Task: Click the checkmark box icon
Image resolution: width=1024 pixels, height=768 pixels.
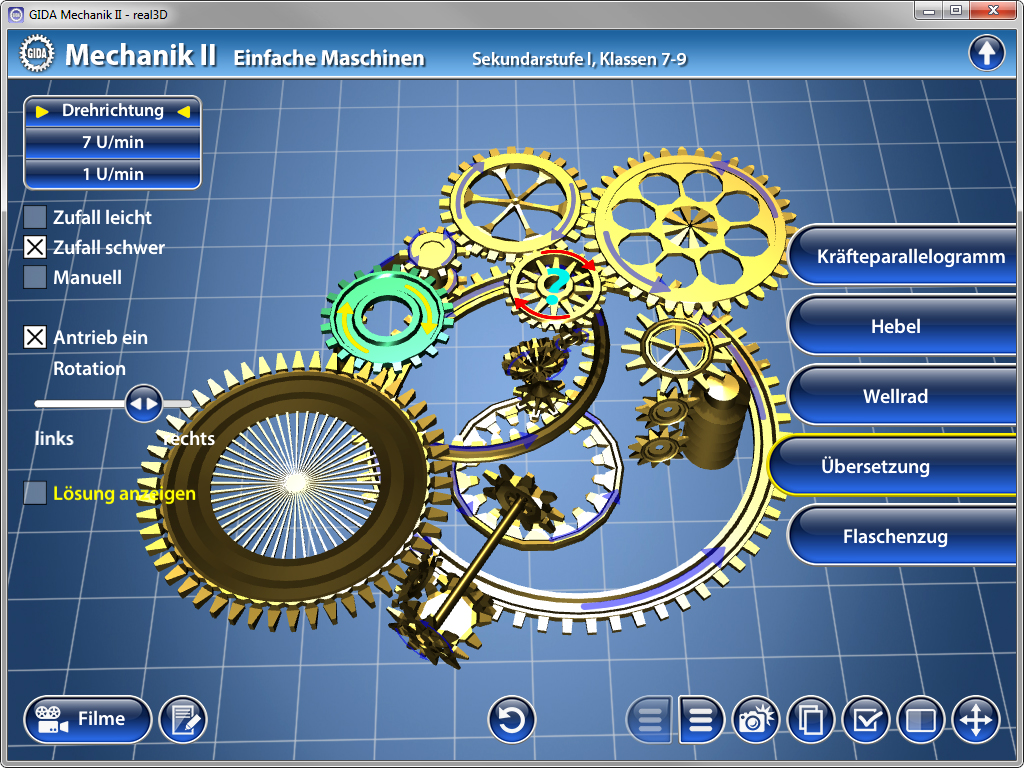Action: coord(866,720)
